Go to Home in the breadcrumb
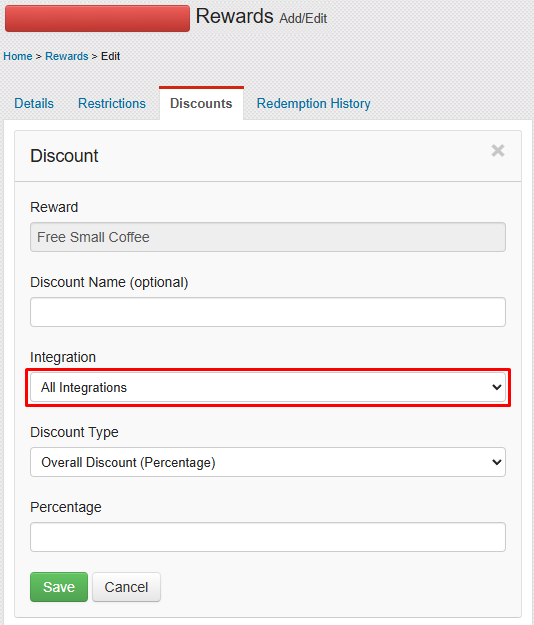Screen dimensions: 534x625 pos(18,56)
